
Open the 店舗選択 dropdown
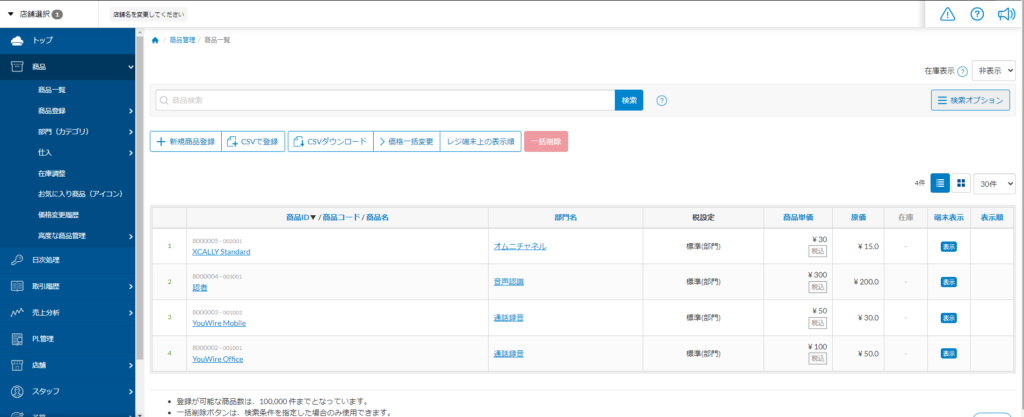[x=35, y=14]
